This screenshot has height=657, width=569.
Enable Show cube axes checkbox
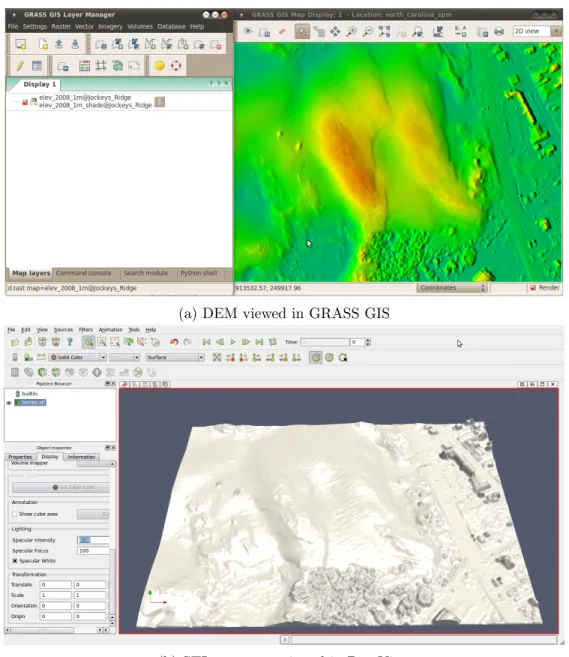pyautogui.click(x=15, y=514)
